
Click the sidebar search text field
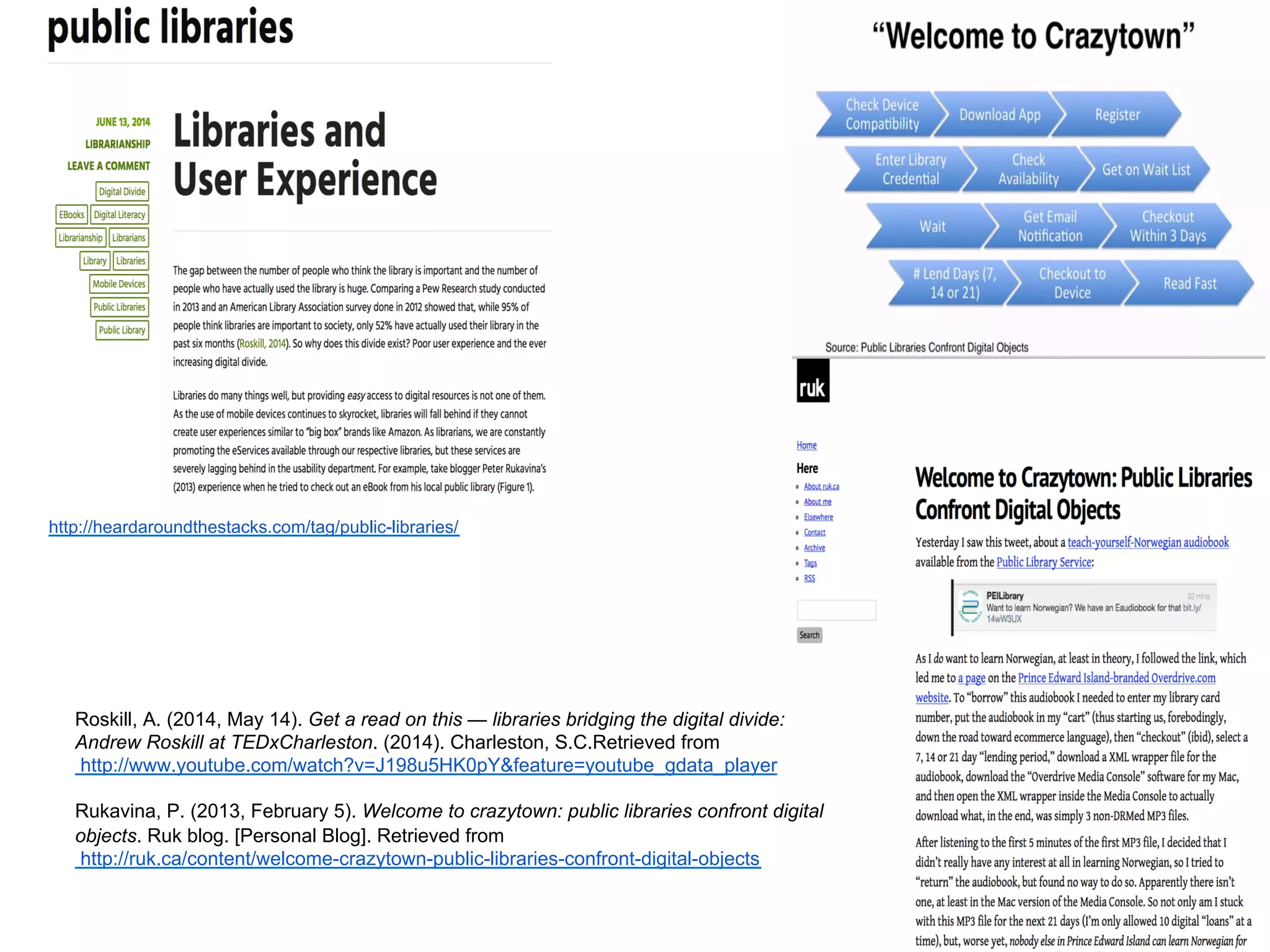tap(836, 610)
